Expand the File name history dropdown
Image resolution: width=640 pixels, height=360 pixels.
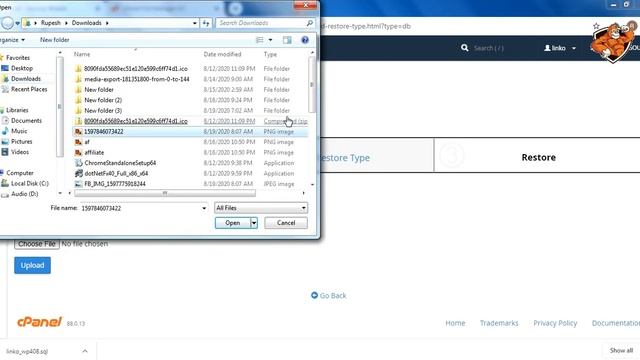tap(204, 208)
